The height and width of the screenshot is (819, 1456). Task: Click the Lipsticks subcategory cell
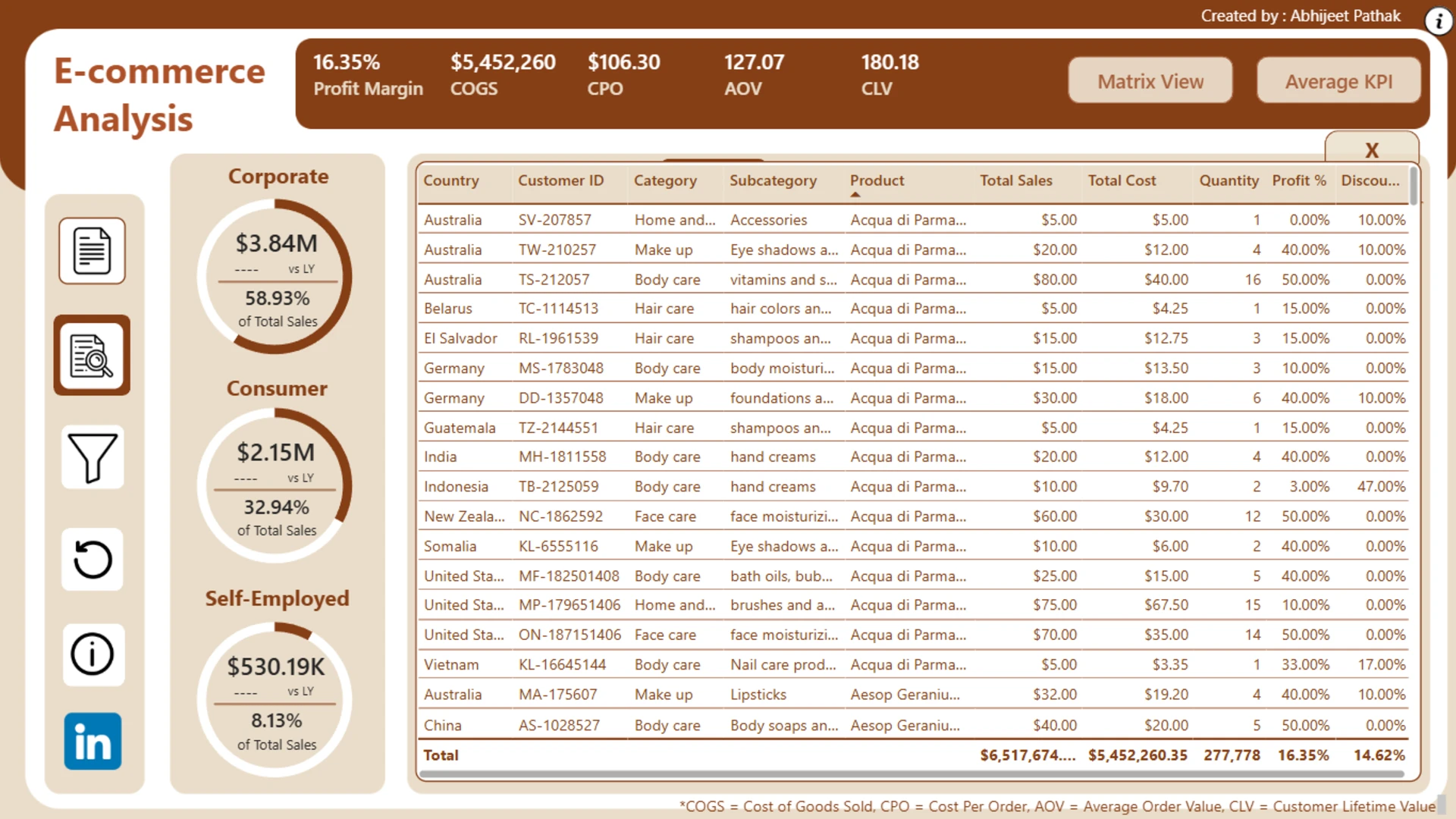(758, 695)
